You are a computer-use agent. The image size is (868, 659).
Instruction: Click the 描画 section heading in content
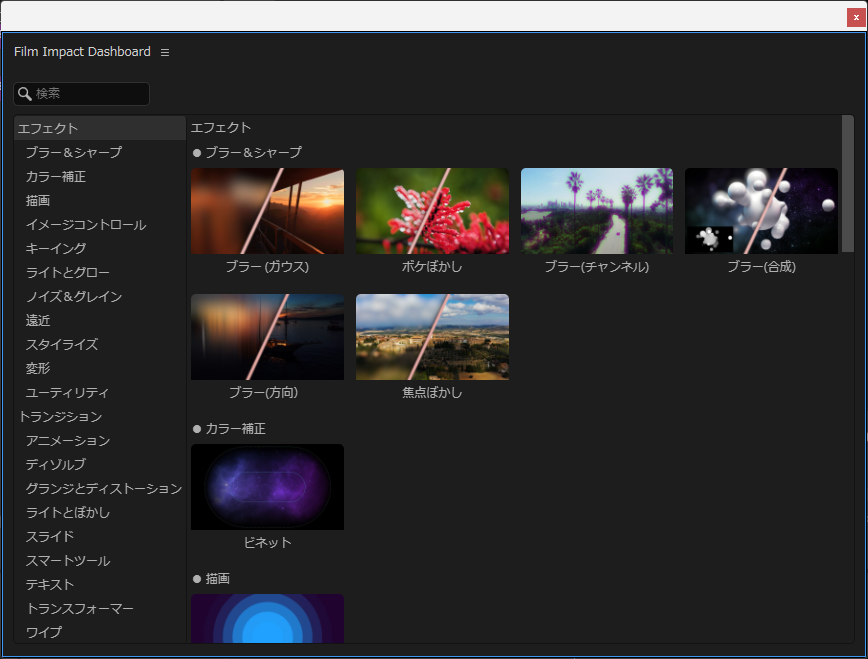218,579
